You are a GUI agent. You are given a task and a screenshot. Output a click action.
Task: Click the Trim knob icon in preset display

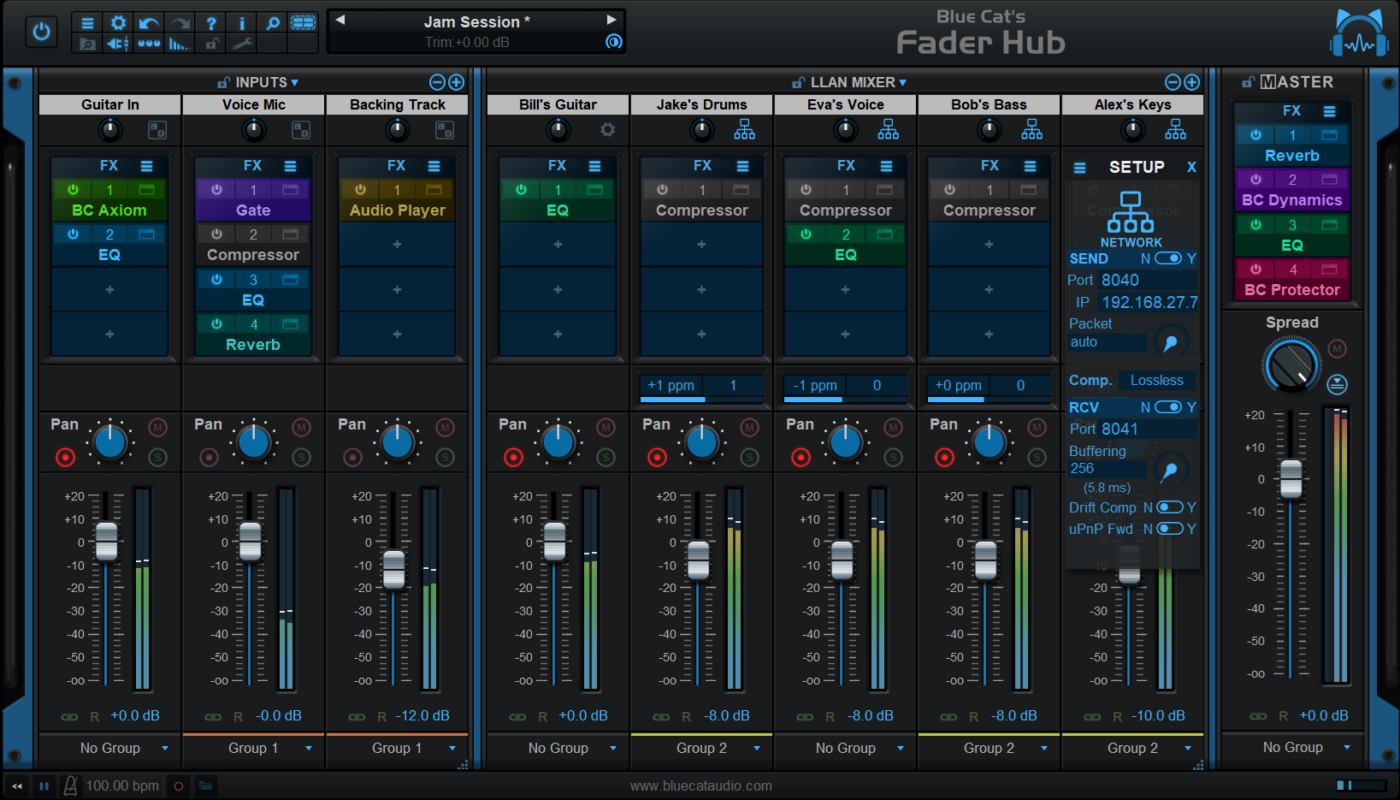(613, 42)
